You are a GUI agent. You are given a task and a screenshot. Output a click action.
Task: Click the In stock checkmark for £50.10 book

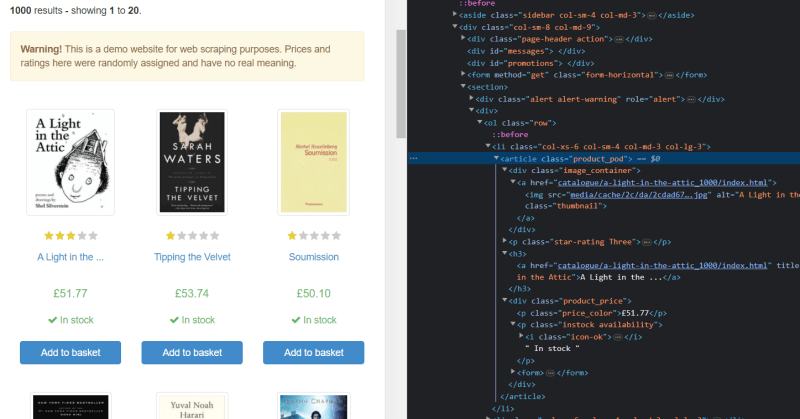tap(295, 320)
